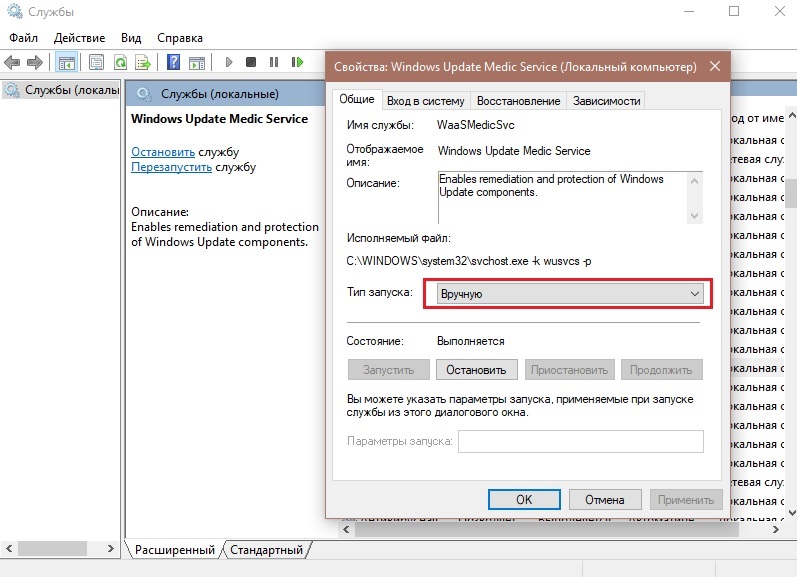
Task: Click the Refresh toolbar icon
Action: [x=120, y=62]
